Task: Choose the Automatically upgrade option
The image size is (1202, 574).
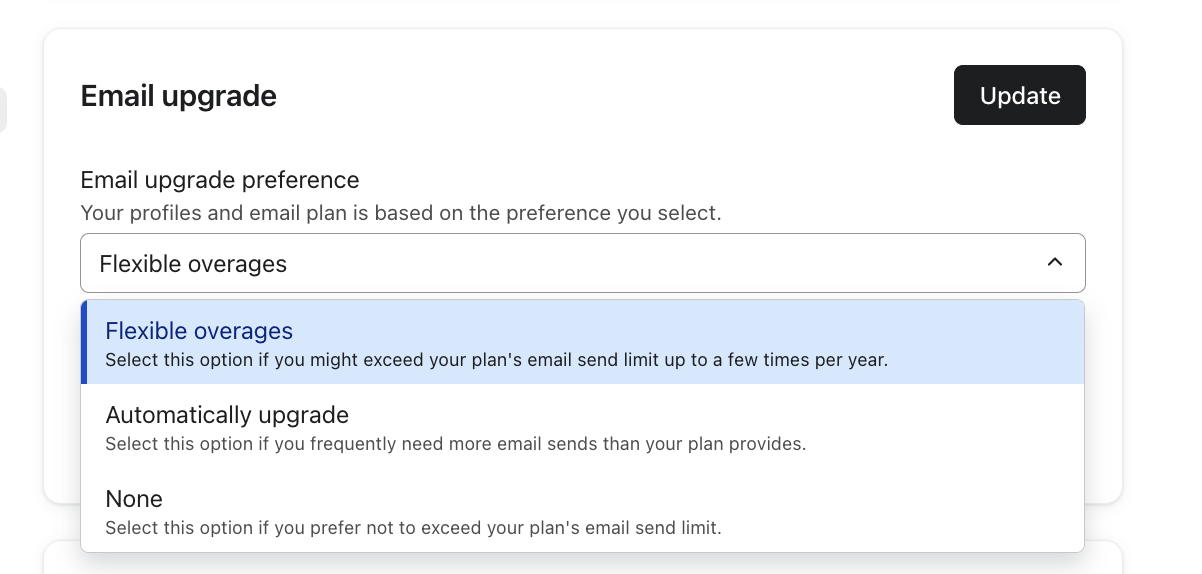Action: pos(227,415)
